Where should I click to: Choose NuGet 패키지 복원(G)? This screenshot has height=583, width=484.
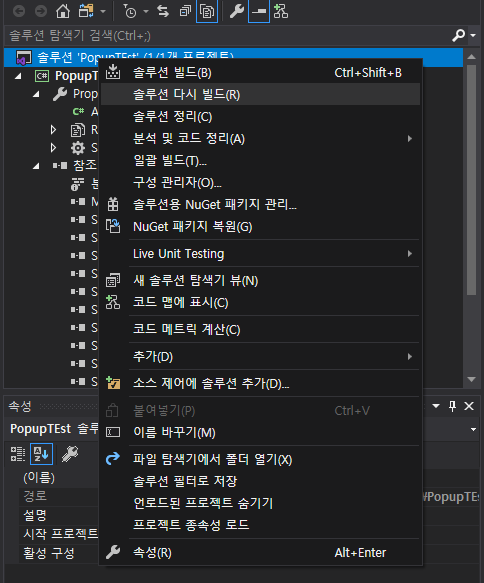pos(260,226)
